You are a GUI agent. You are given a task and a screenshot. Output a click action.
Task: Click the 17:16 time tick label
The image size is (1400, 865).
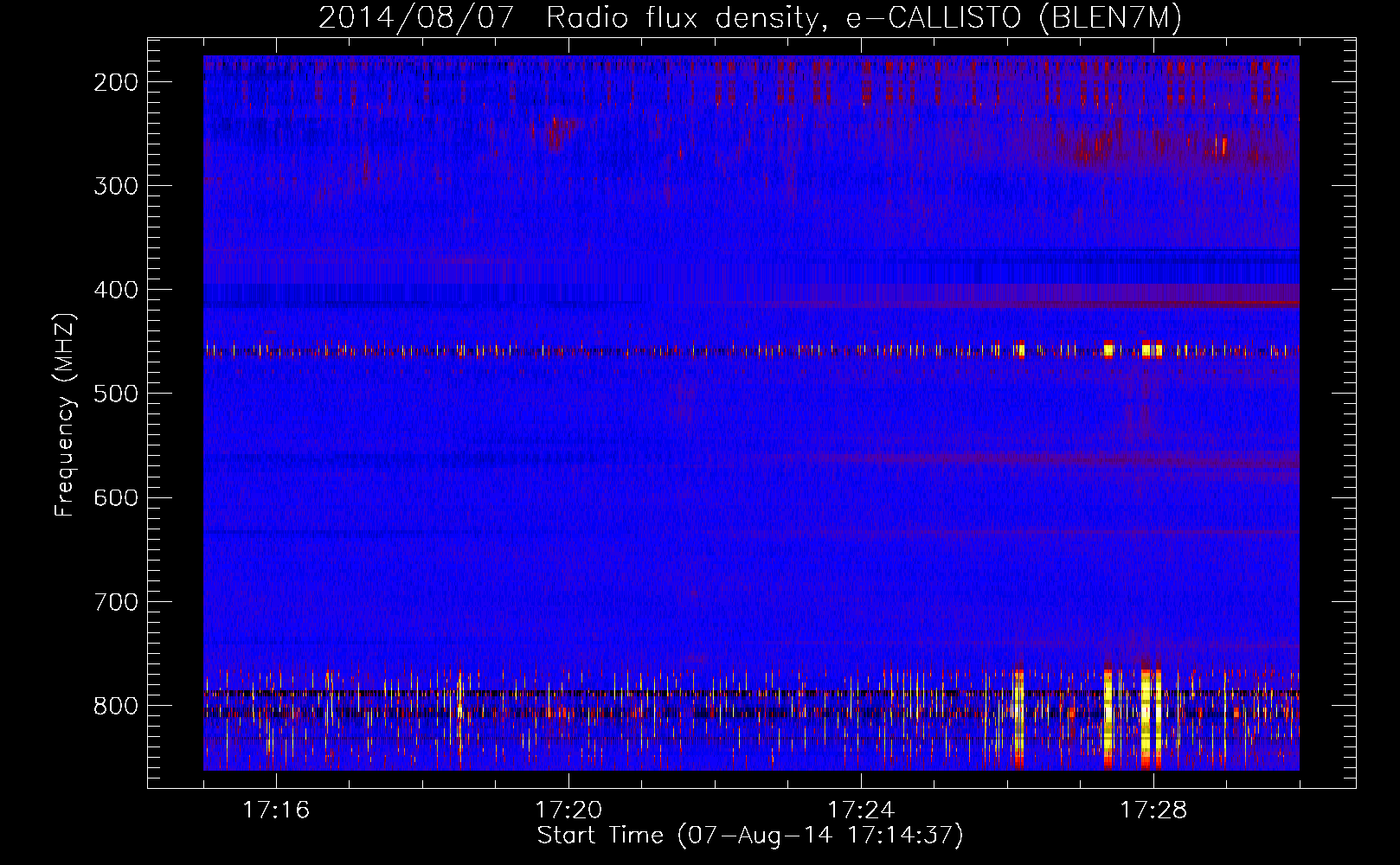[x=276, y=811]
